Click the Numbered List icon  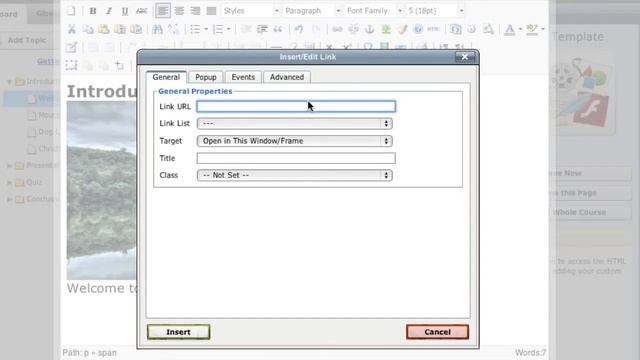(x=218, y=29)
